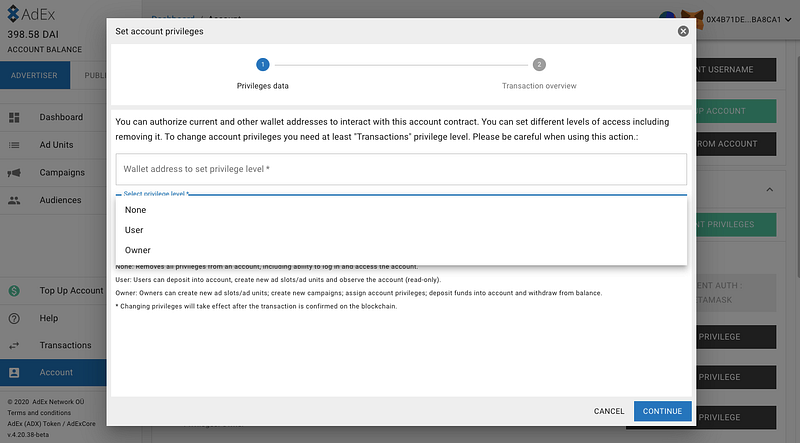This screenshot has width=800, height=443.
Task: Click the AdEx logo icon
Action: click(13, 14)
